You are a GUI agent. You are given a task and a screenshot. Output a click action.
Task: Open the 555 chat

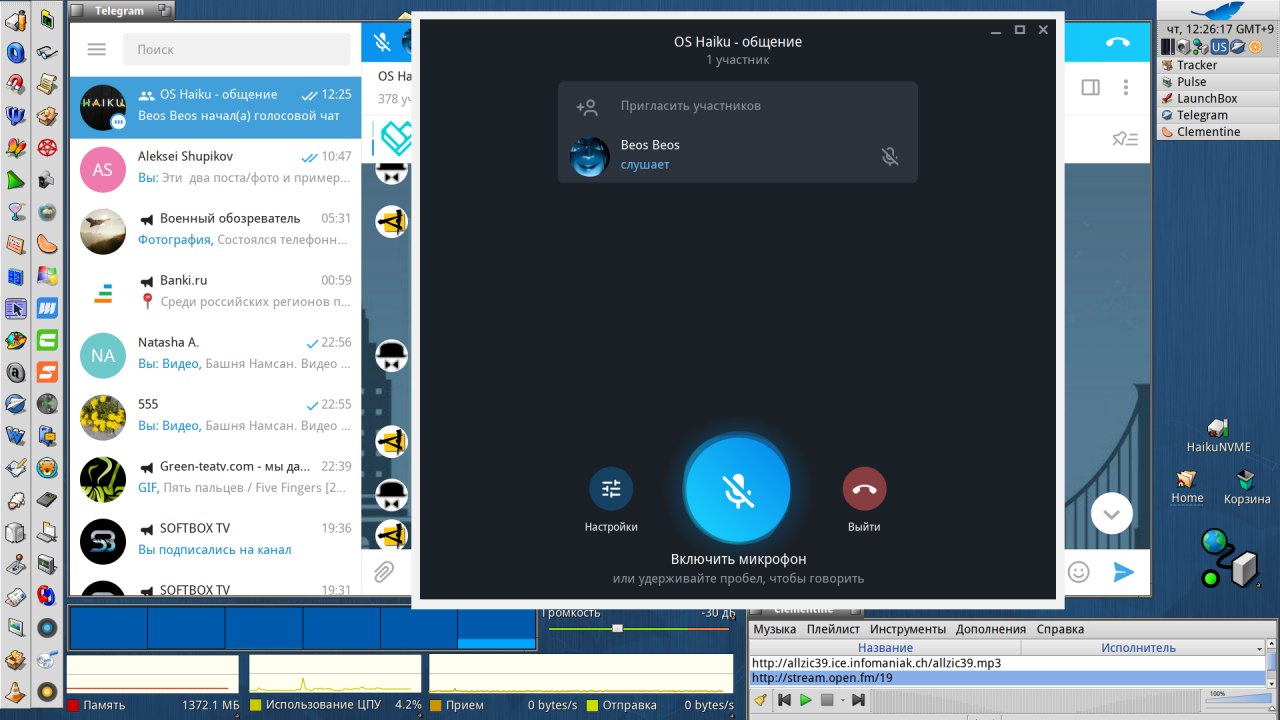click(x=215, y=418)
